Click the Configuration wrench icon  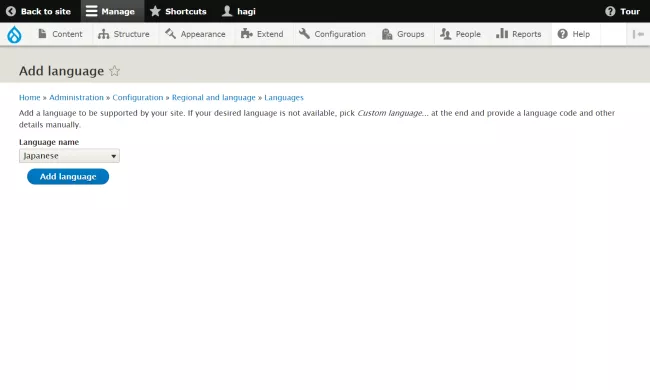pyautogui.click(x=304, y=34)
